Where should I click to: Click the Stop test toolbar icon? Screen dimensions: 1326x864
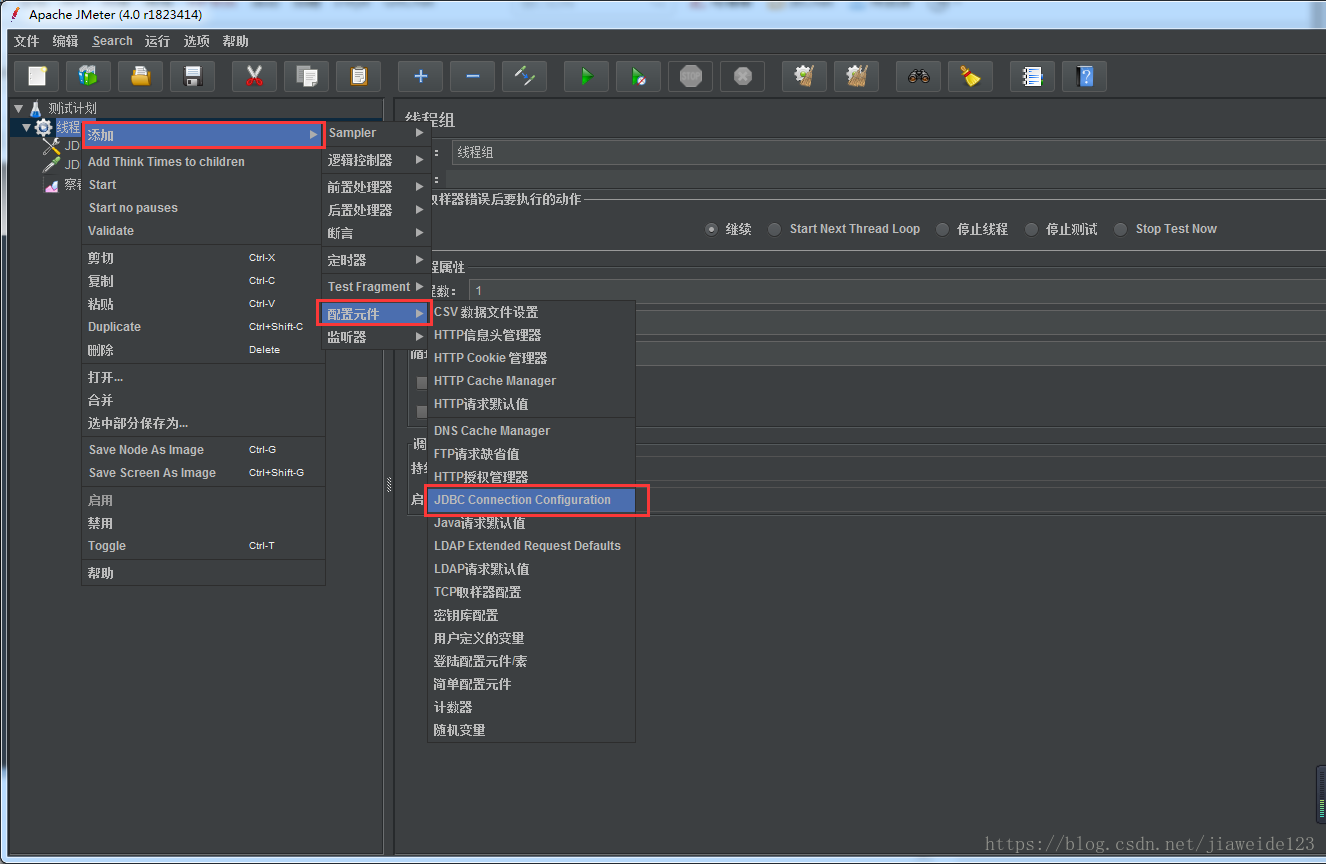[690, 76]
